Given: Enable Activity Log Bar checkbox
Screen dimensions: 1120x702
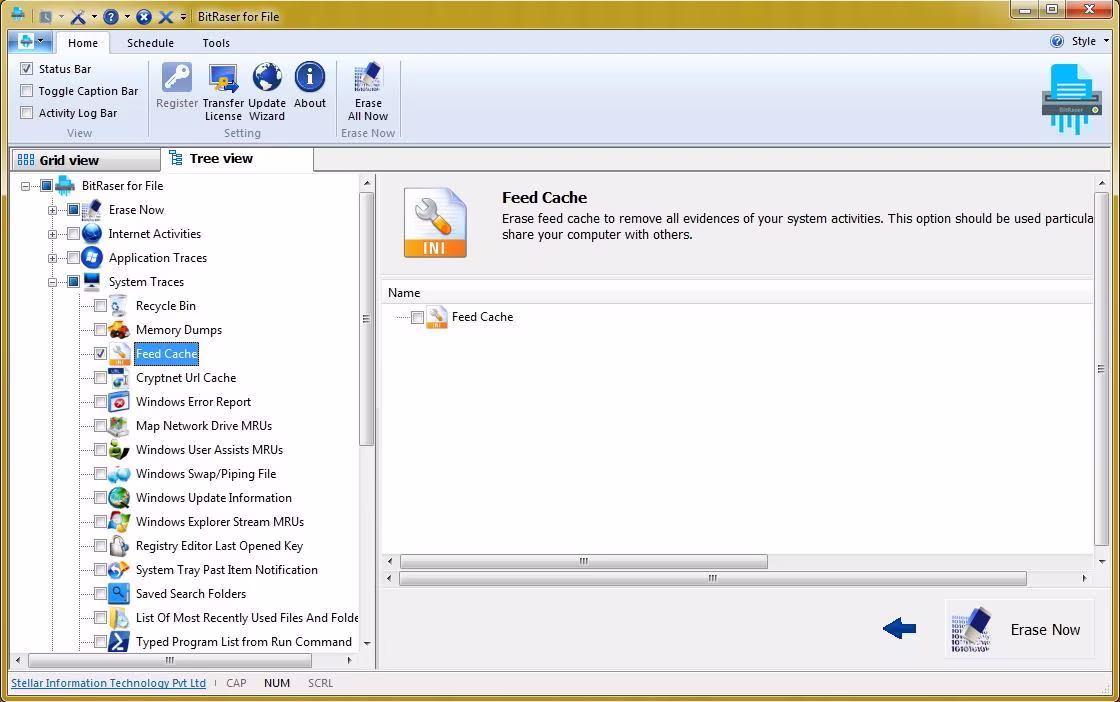Looking at the screenshot, I should (x=26, y=113).
